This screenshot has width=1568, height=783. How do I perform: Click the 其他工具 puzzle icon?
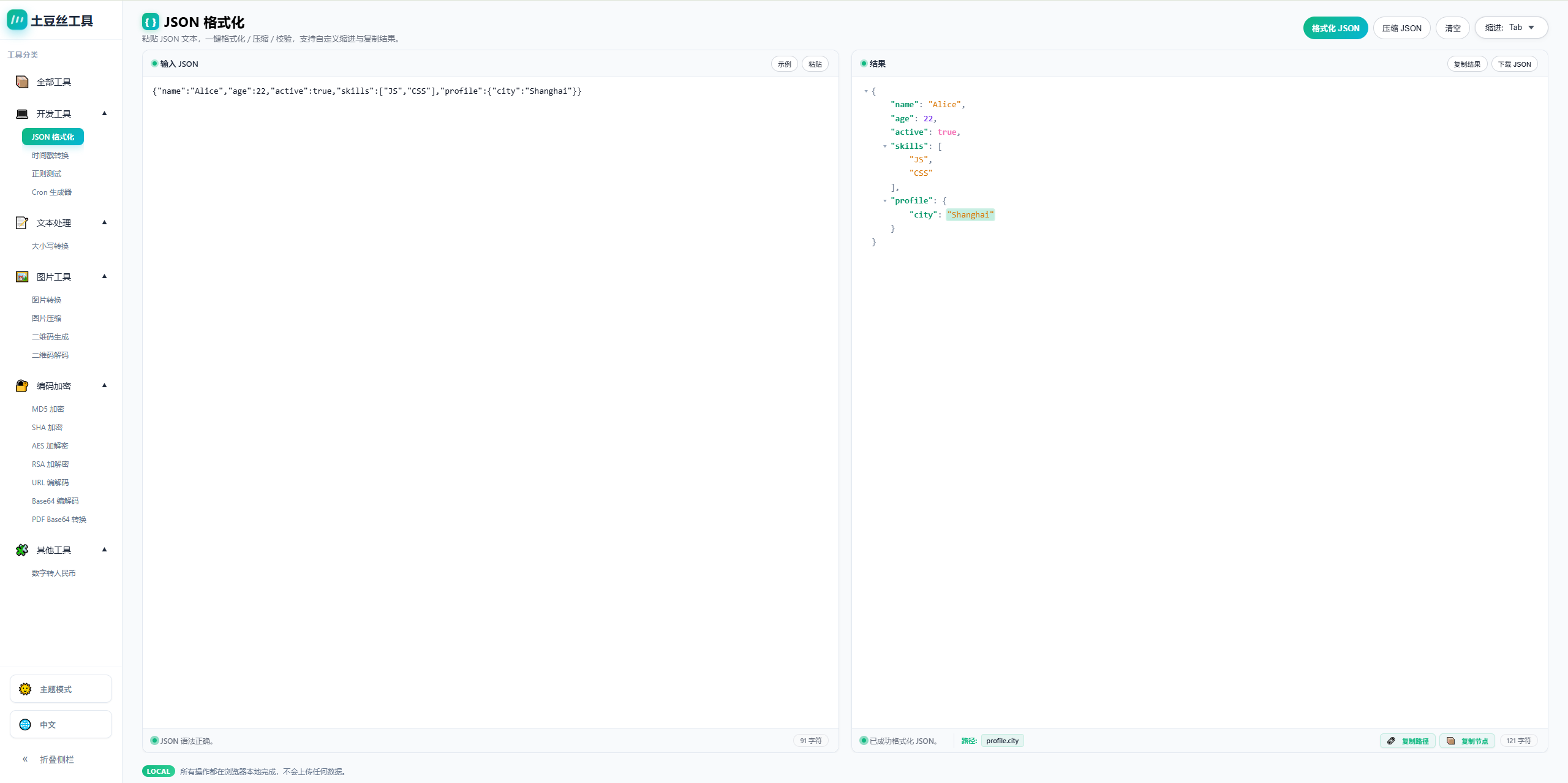[22, 550]
